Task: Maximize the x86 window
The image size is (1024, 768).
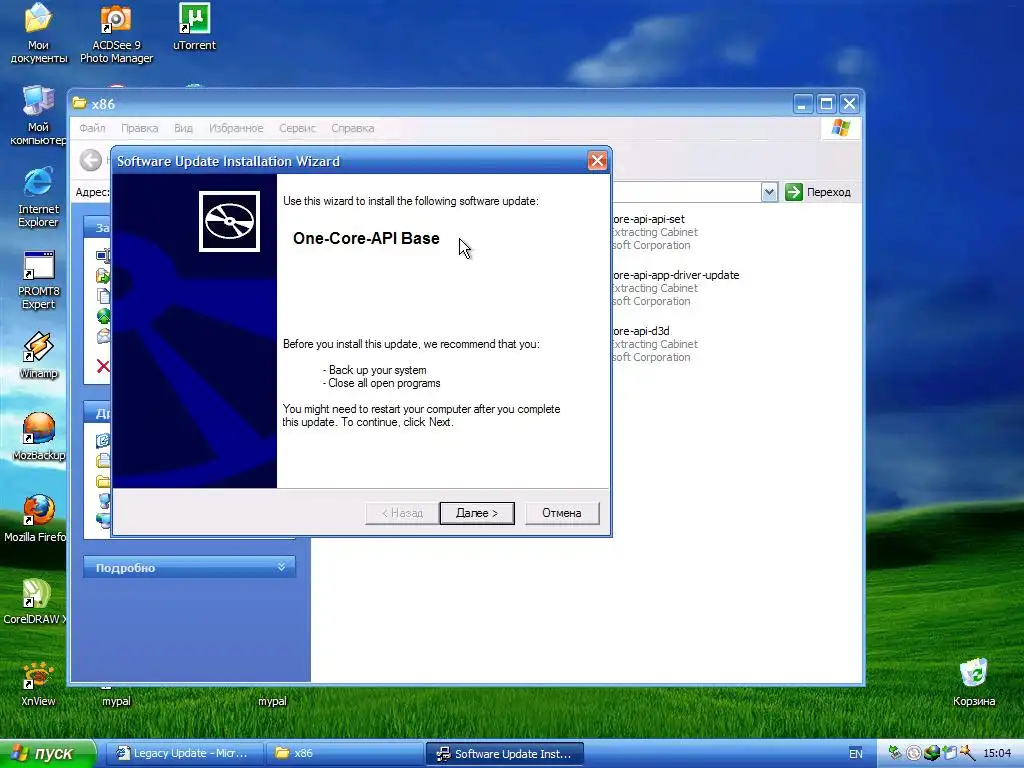Action: 826,104
